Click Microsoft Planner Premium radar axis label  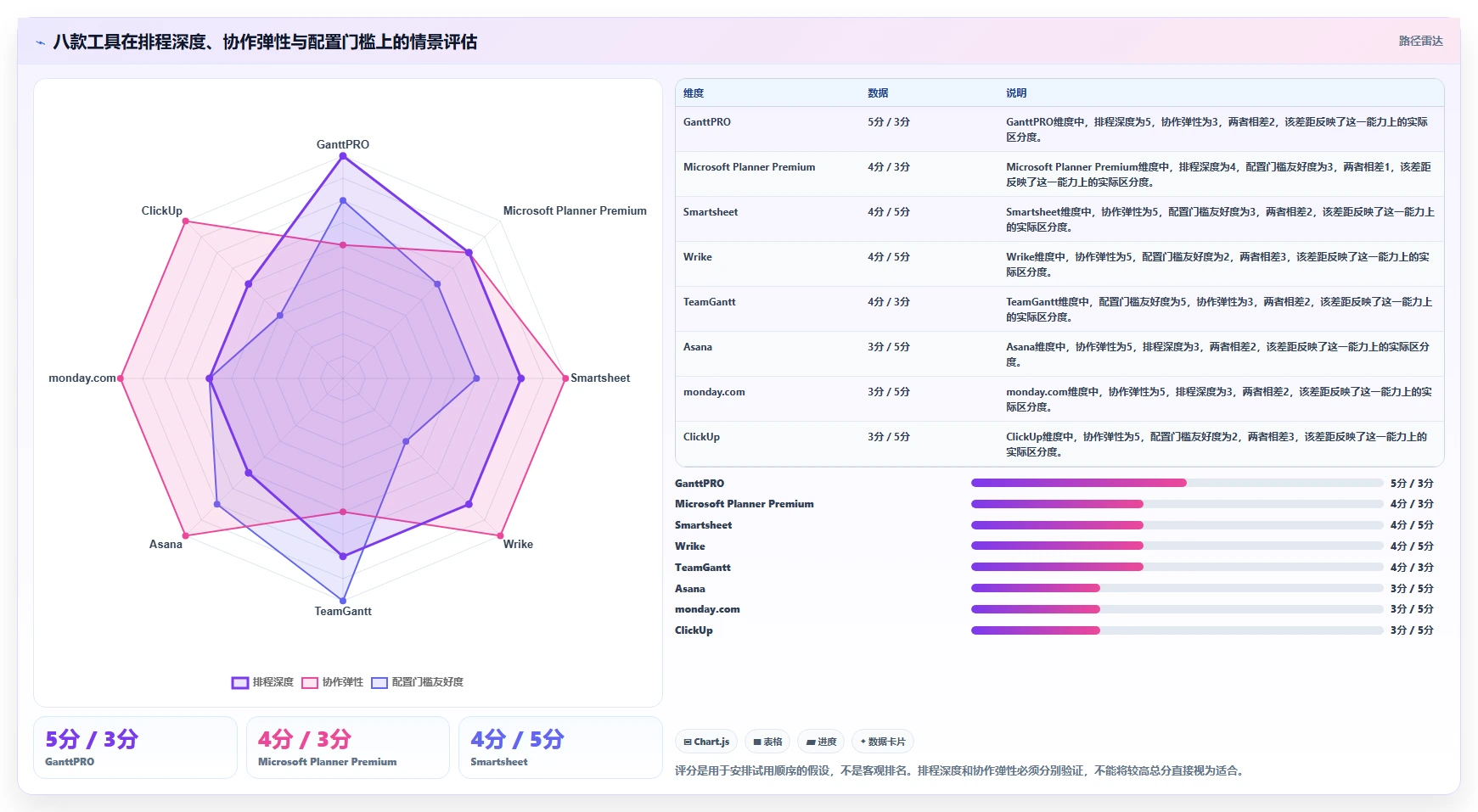tap(575, 210)
